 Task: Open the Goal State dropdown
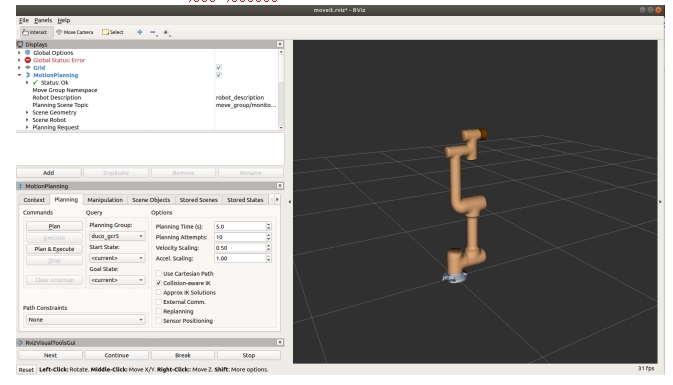click(x=117, y=280)
